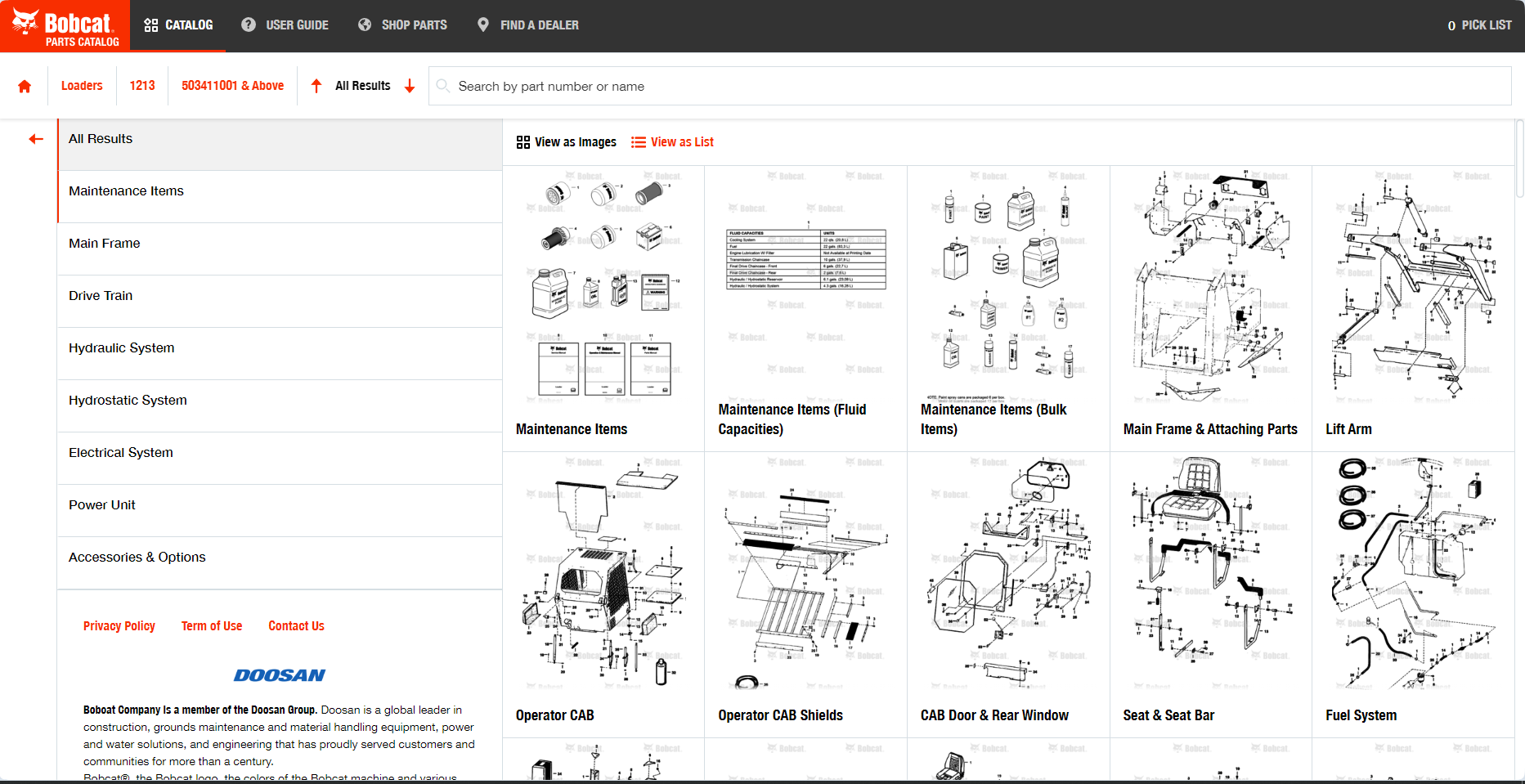Switch to View as Images

[x=567, y=142]
